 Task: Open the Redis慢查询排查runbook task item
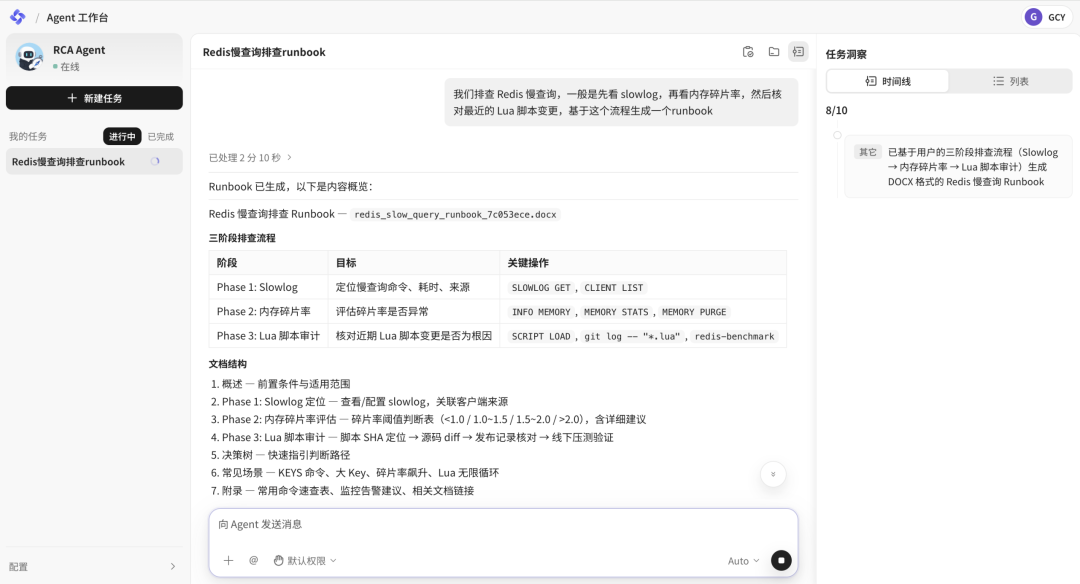94,162
